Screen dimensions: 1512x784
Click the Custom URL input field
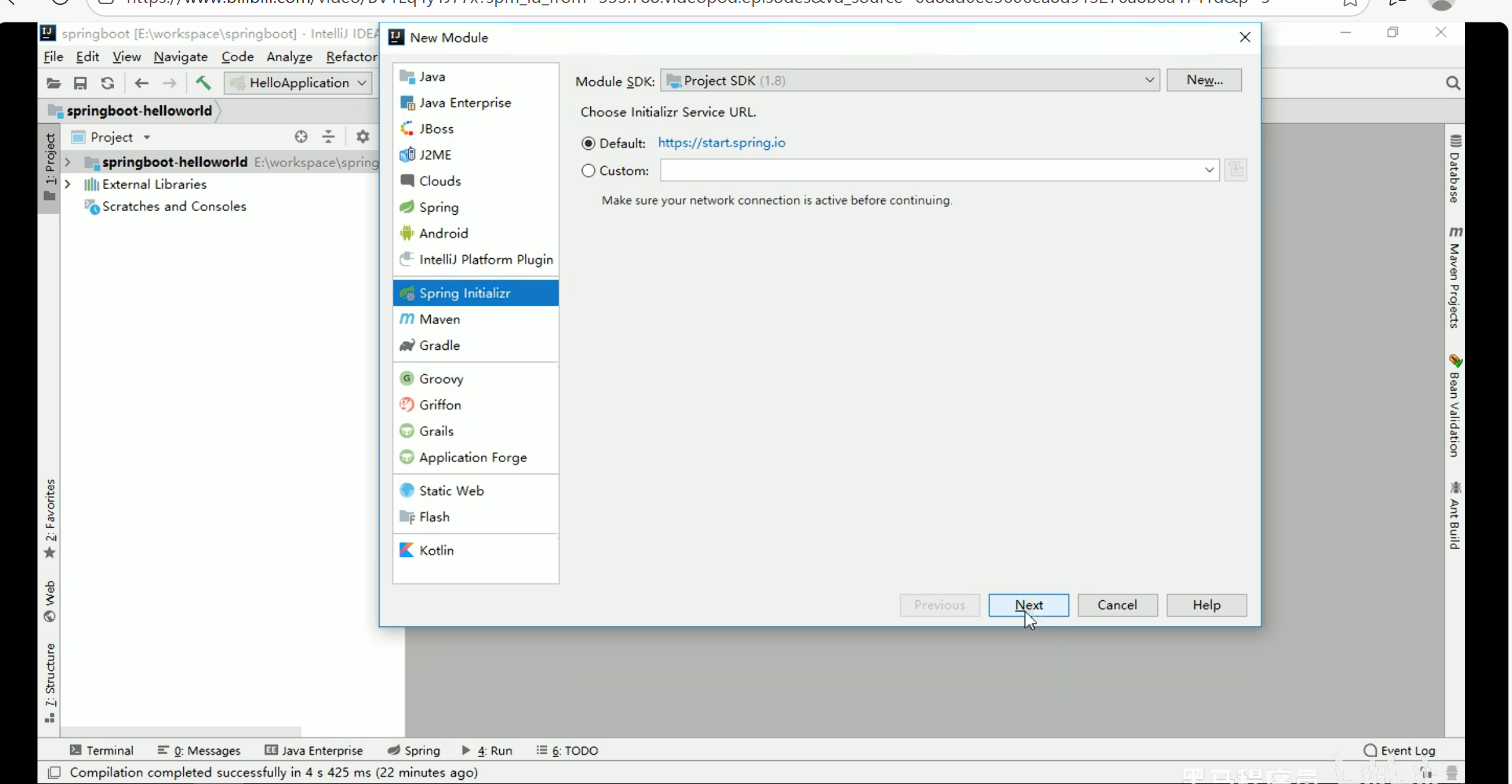929,171
